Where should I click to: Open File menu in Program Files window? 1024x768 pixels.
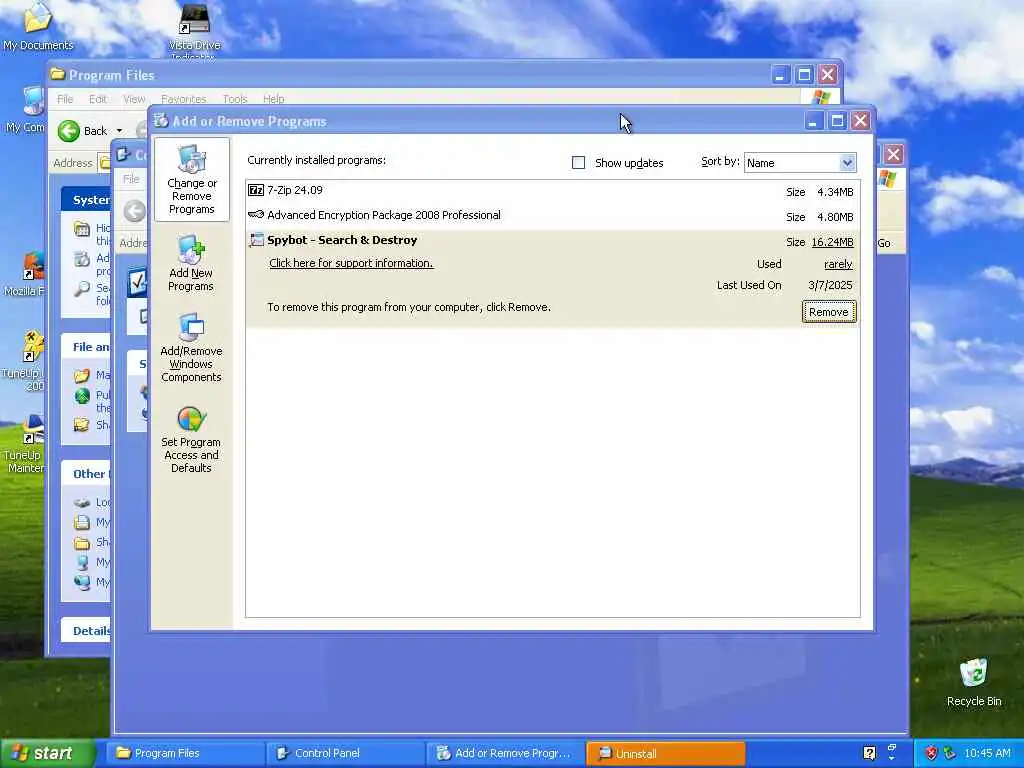pyautogui.click(x=65, y=99)
